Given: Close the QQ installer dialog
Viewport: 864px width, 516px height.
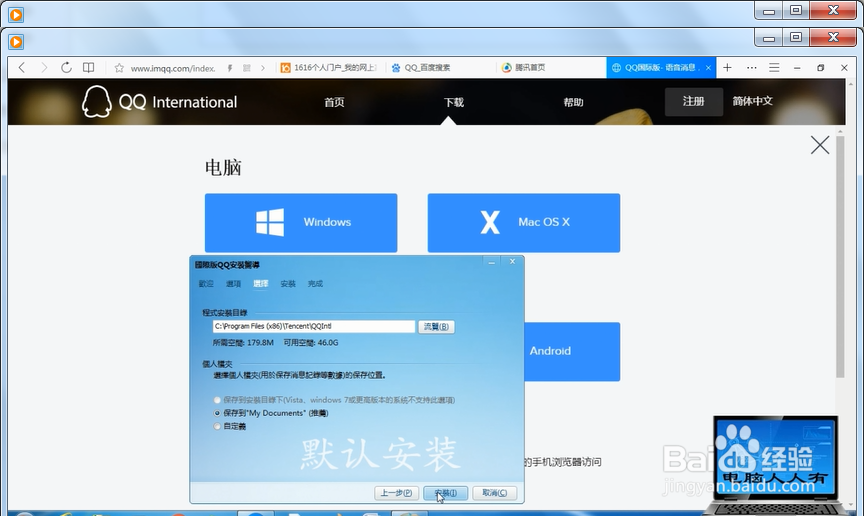Looking at the screenshot, I should [x=512, y=261].
